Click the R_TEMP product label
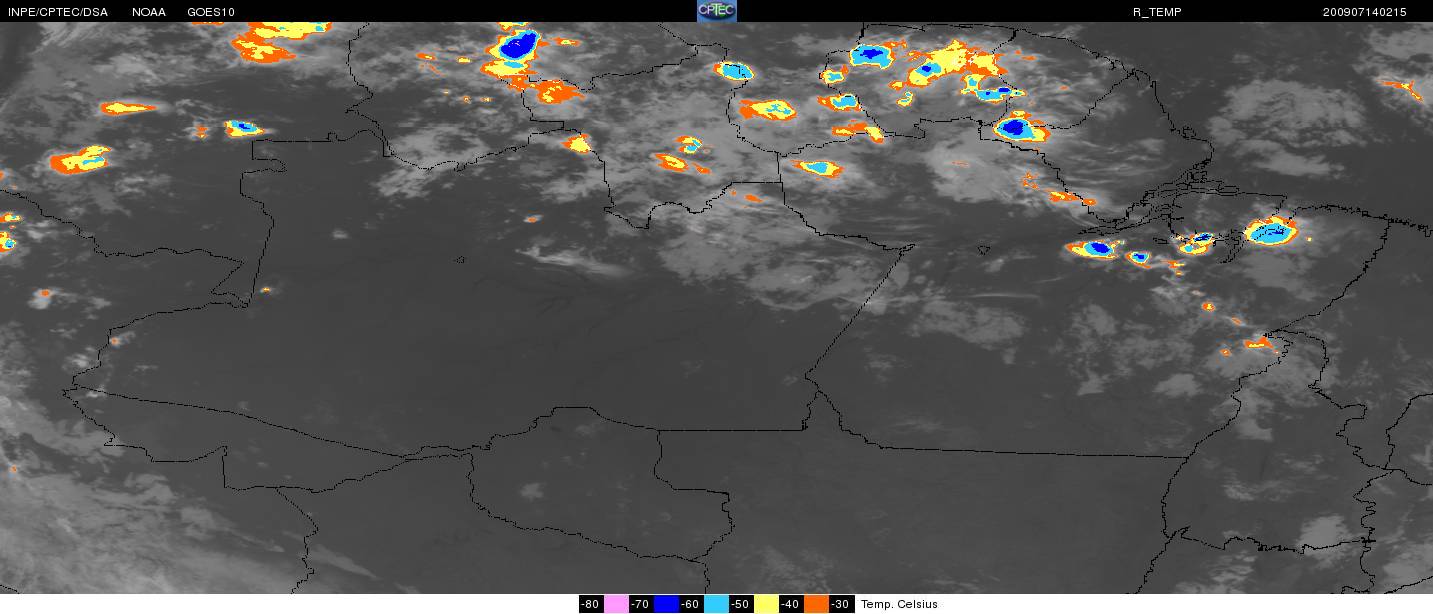 1156,12
